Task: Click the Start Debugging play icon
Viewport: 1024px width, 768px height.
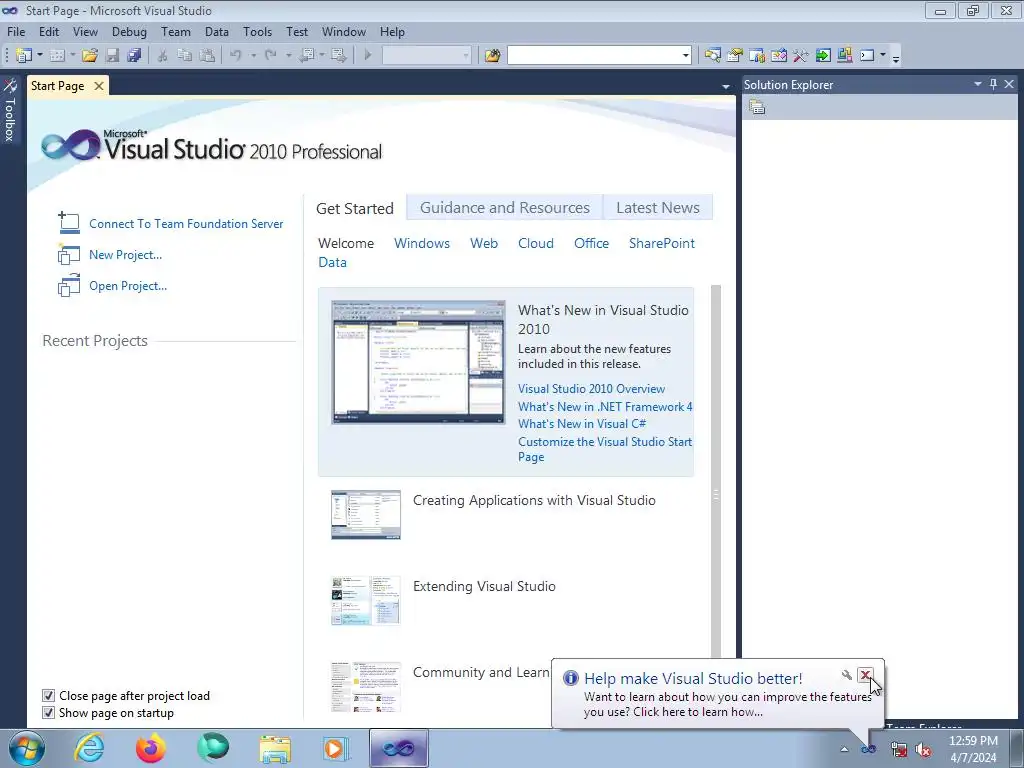Action: tap(368, 56)
